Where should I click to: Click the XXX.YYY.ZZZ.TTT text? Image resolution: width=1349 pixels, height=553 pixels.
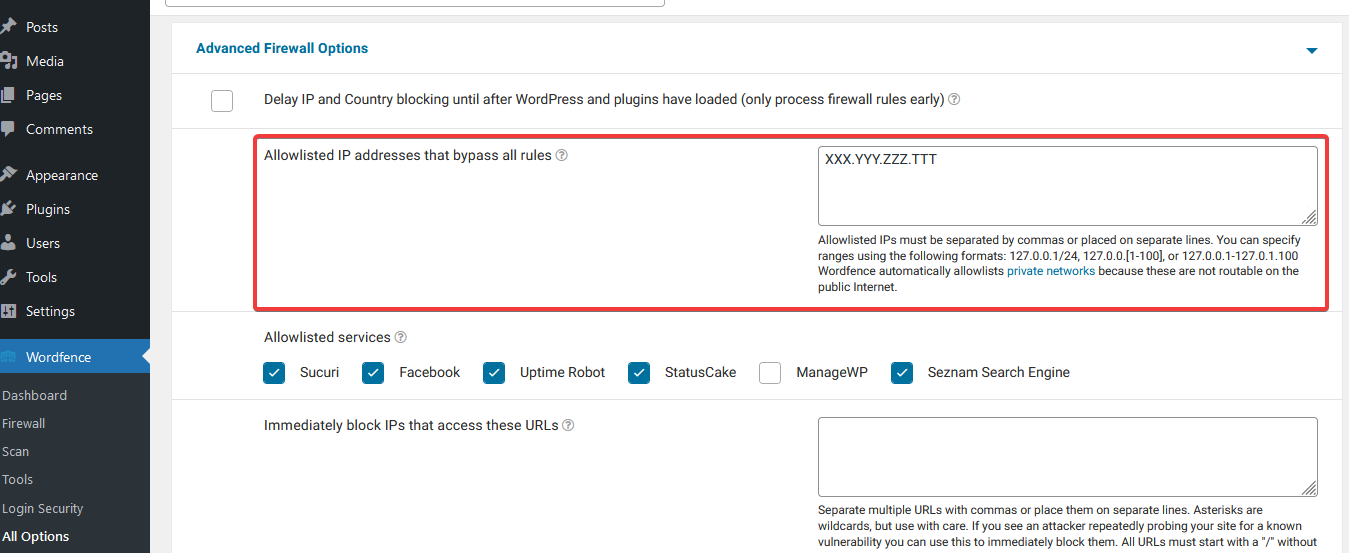[881, 158]
